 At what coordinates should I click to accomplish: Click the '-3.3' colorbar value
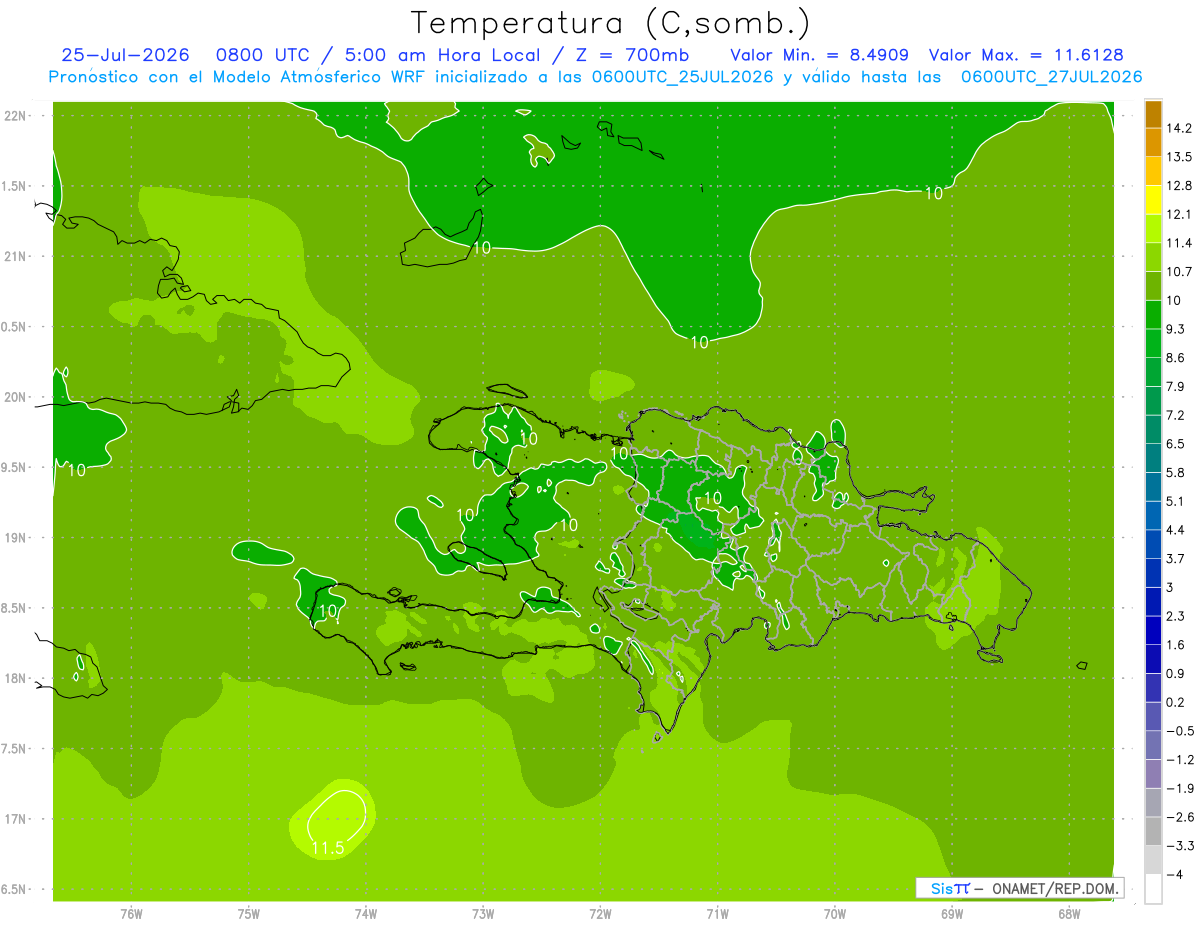pyautogui.click(x=1180, y=846)
